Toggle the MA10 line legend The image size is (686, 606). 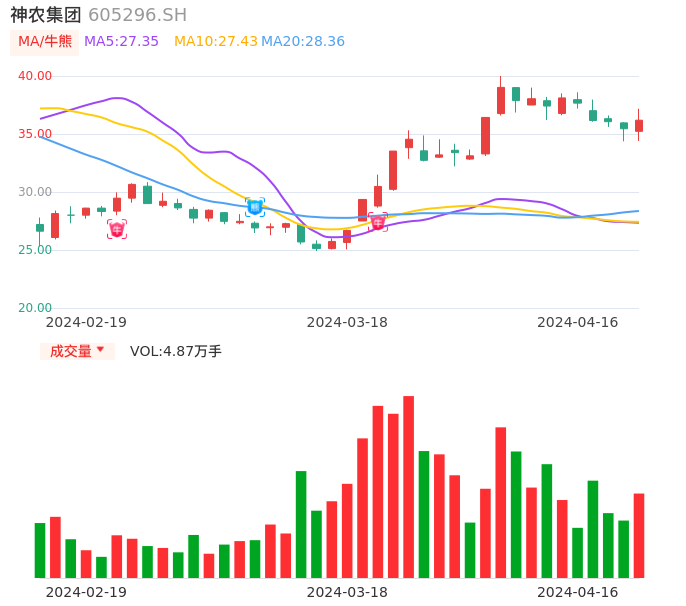pos(215,42)
